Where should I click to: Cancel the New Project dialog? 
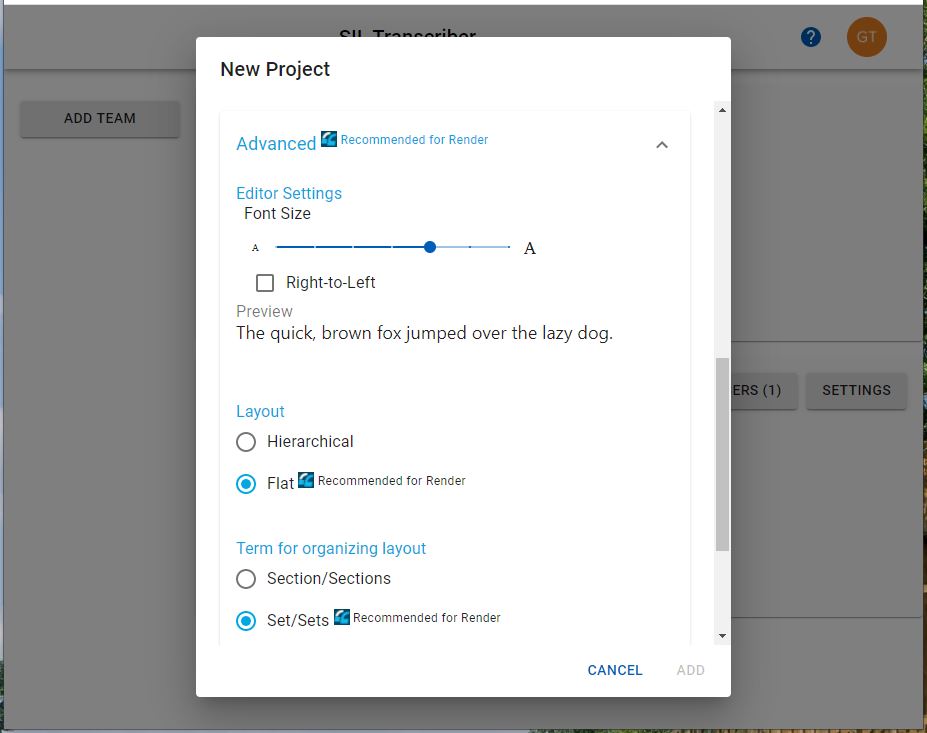615,670
